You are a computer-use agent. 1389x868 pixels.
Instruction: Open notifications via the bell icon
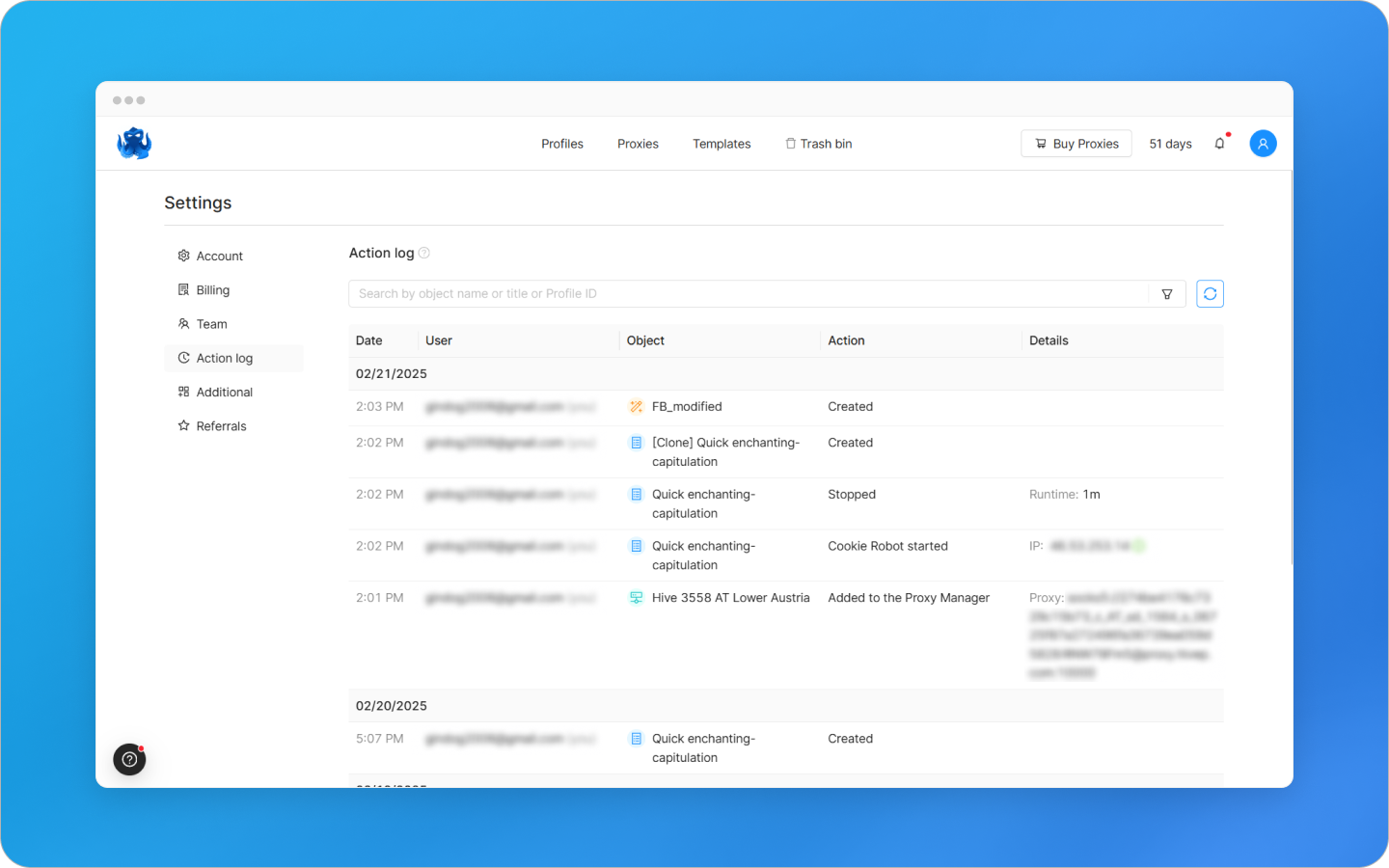[x=1219, y=143]
